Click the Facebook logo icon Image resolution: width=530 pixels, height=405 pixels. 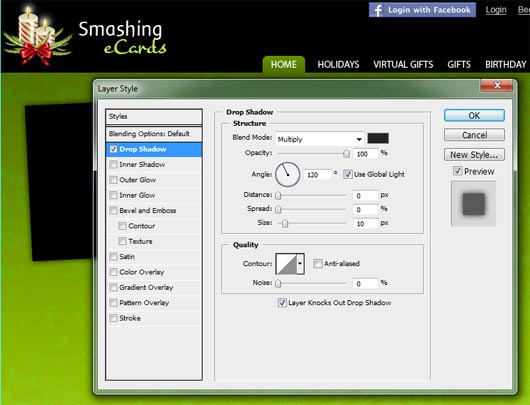[378, 10]
